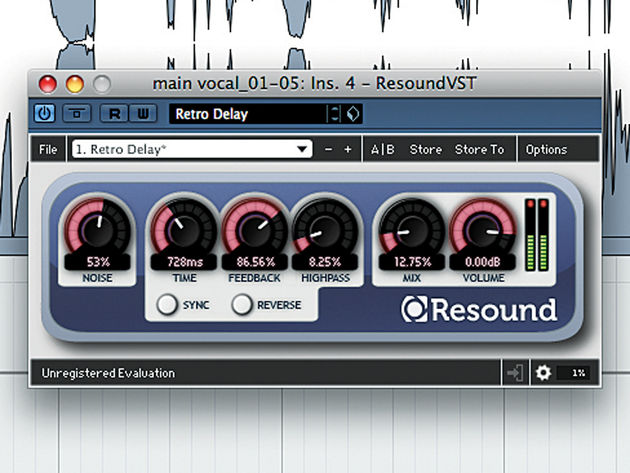Enable the SYNC toggle
The width and height of the screenshot is (630, 473).
[x=167, y=304]
